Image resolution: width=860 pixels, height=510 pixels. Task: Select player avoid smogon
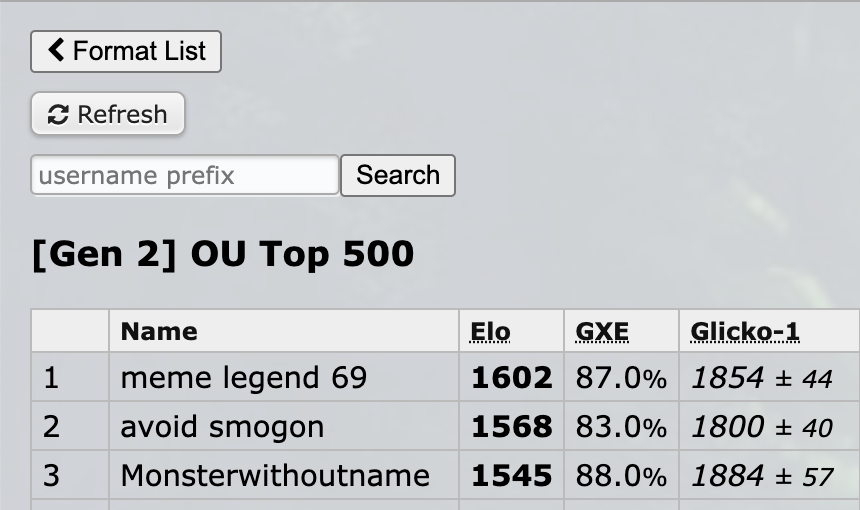coord(222,427)
